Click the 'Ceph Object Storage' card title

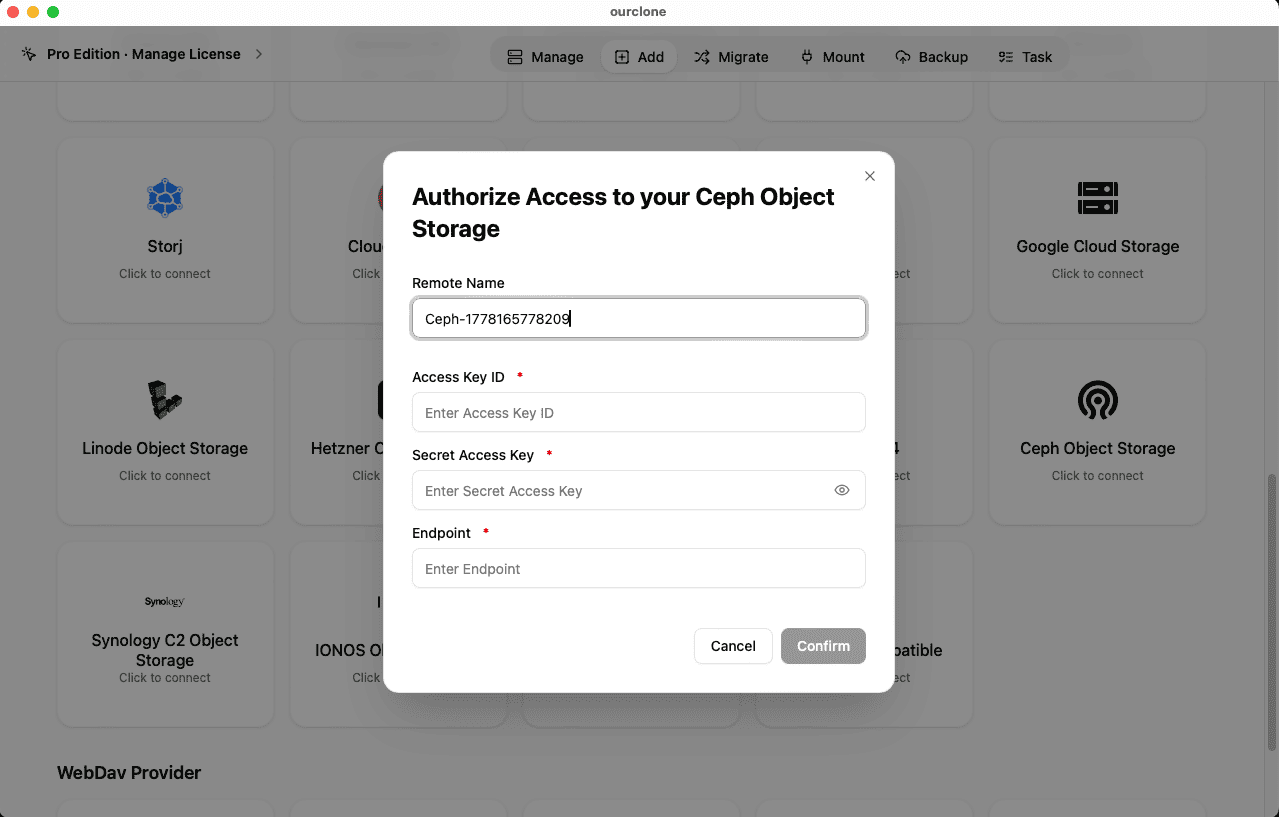(1097, 448)
